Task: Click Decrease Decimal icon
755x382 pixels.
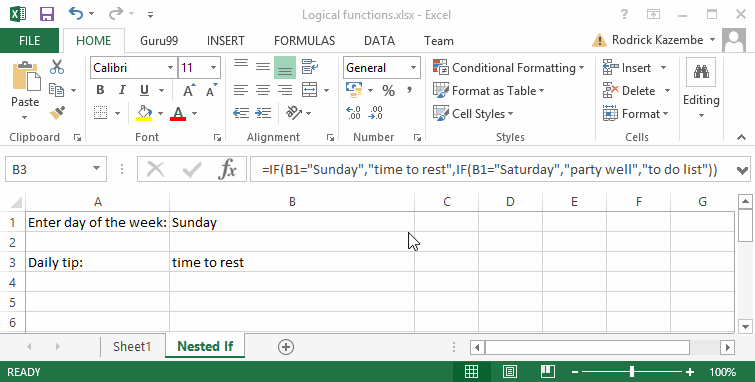Action: [376, 113]
